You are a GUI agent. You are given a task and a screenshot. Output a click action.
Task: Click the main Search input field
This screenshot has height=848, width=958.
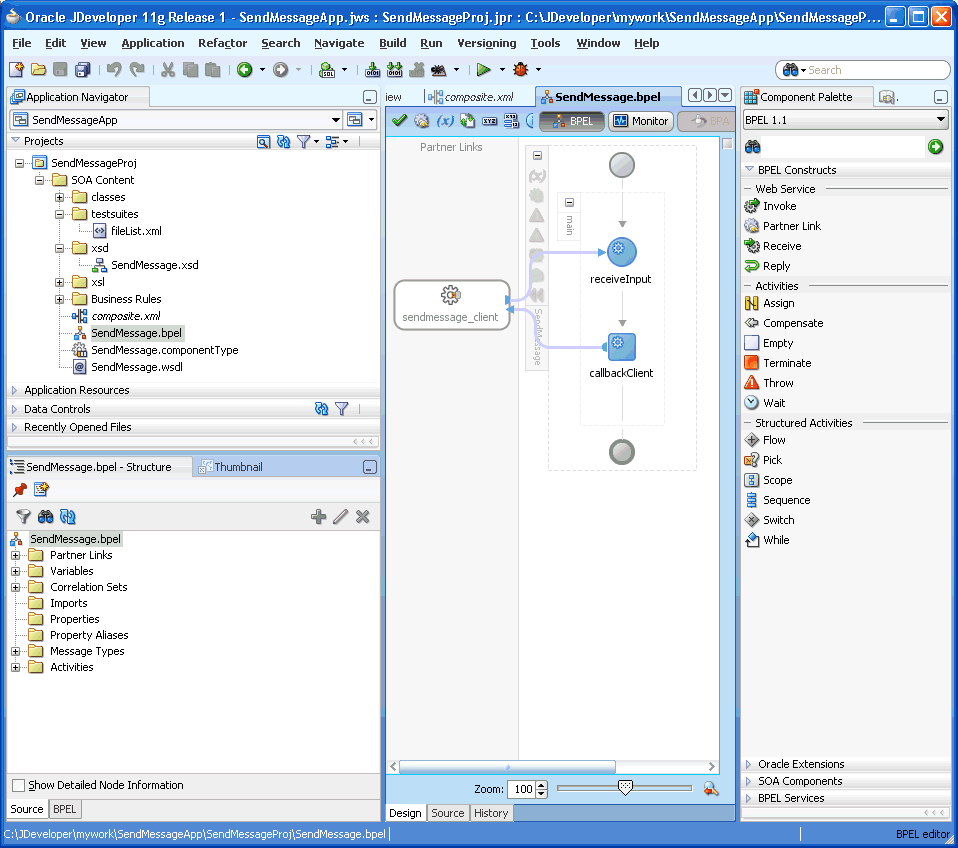(876, 70)
